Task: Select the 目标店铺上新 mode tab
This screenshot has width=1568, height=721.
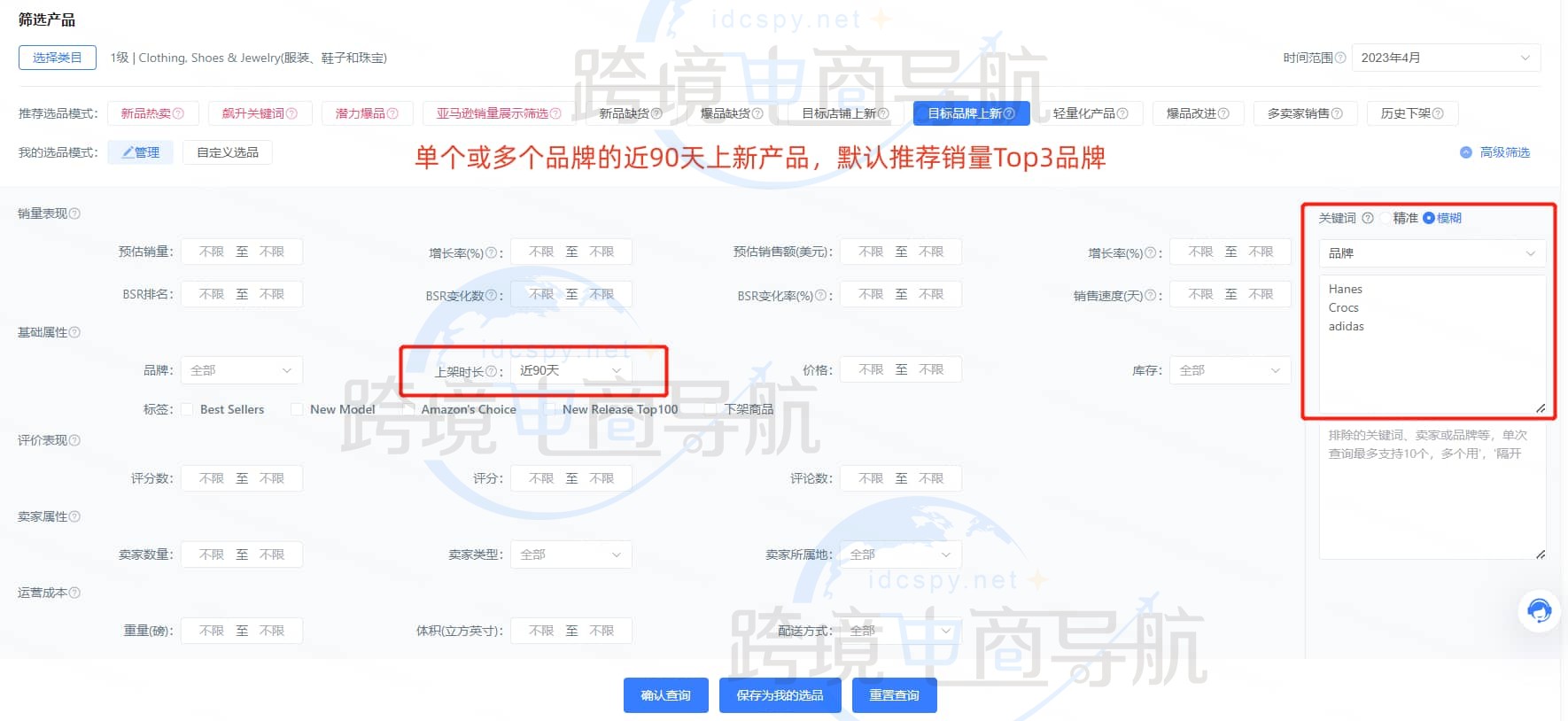Action: click(x=845, y=113)
